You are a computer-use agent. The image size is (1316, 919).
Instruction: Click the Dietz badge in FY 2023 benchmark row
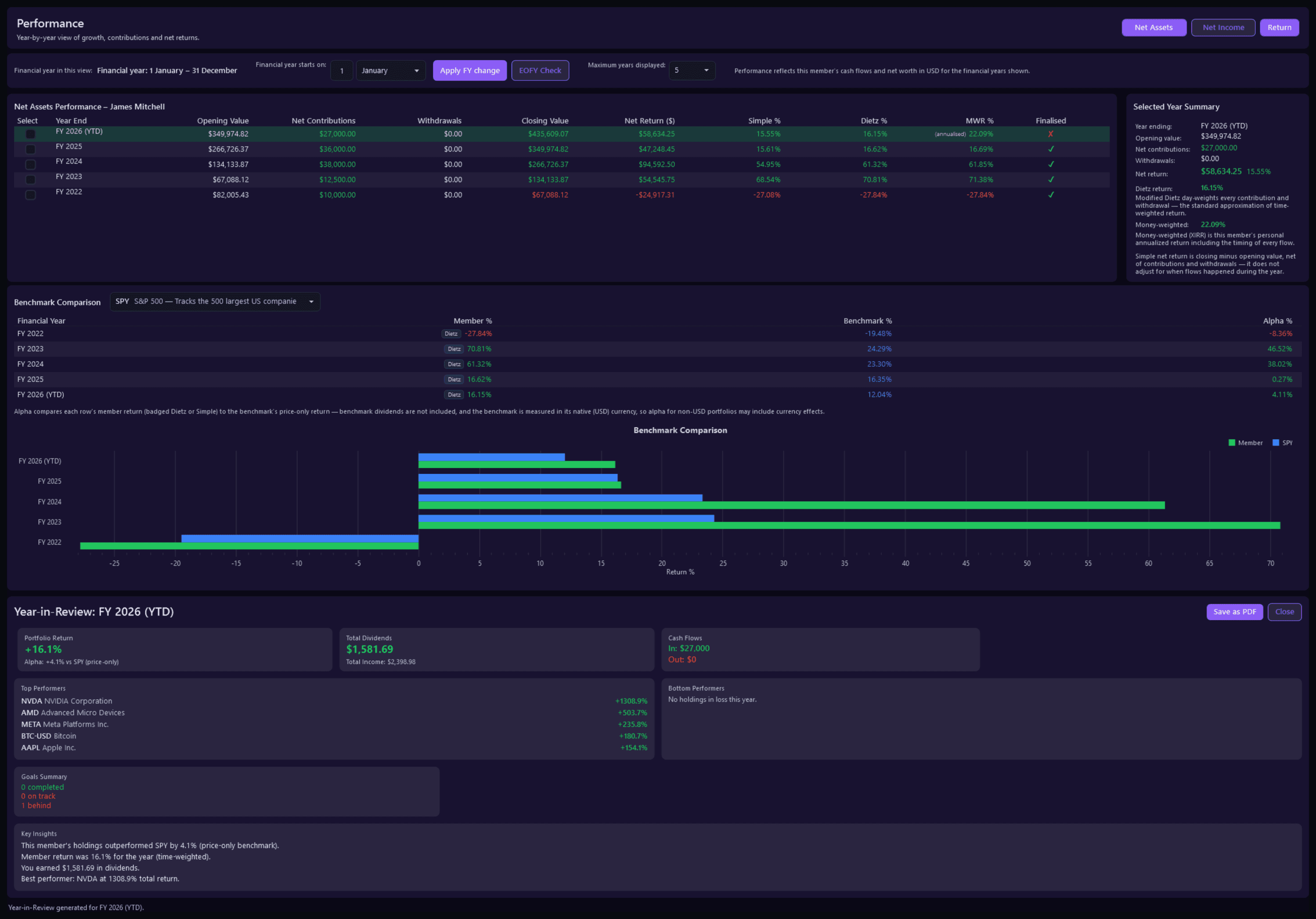454,348
